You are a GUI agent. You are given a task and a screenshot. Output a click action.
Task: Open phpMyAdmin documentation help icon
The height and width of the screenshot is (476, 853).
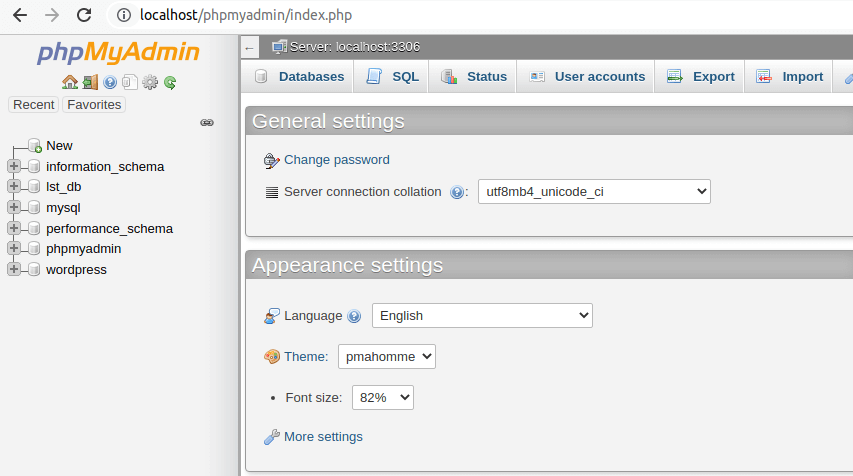click(x=110, y=82)
